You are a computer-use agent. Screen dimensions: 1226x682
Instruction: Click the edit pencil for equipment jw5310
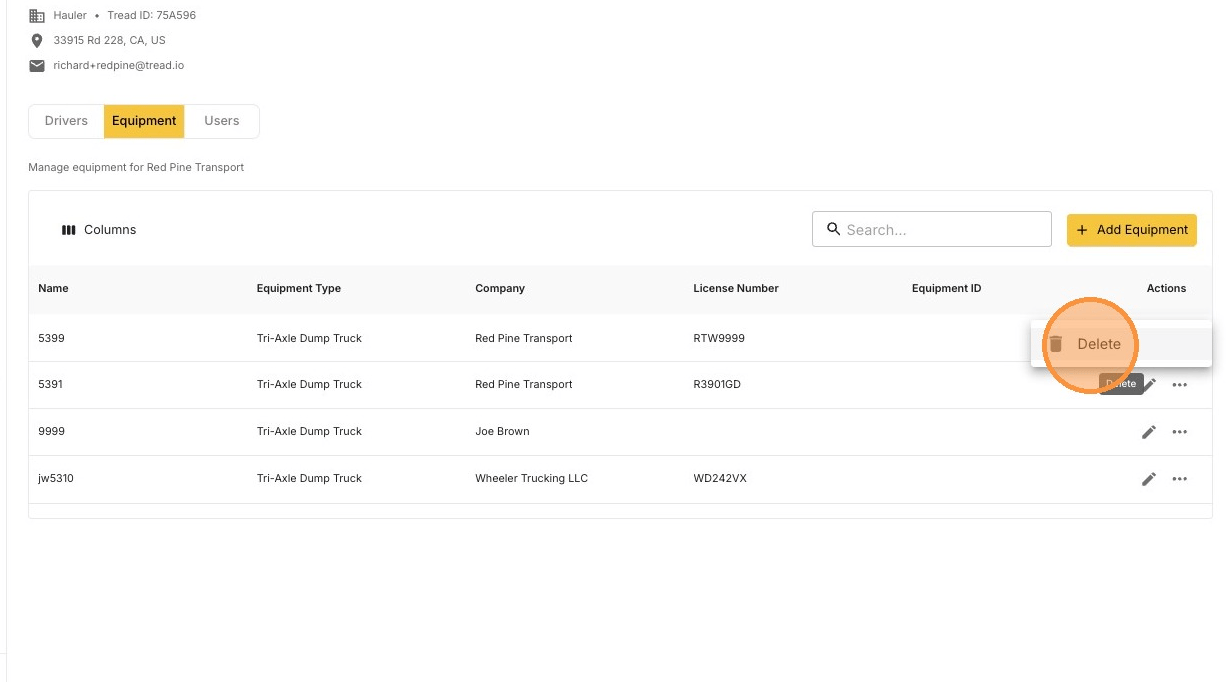click(x=1149, y=479)
